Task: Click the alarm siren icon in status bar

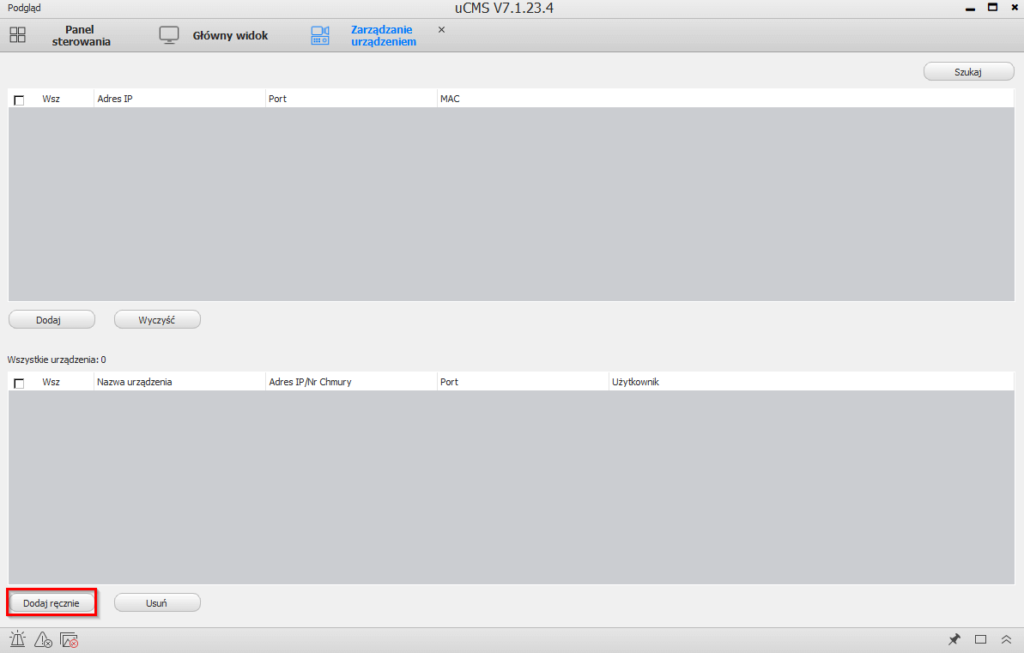Action: click(18, 640)
